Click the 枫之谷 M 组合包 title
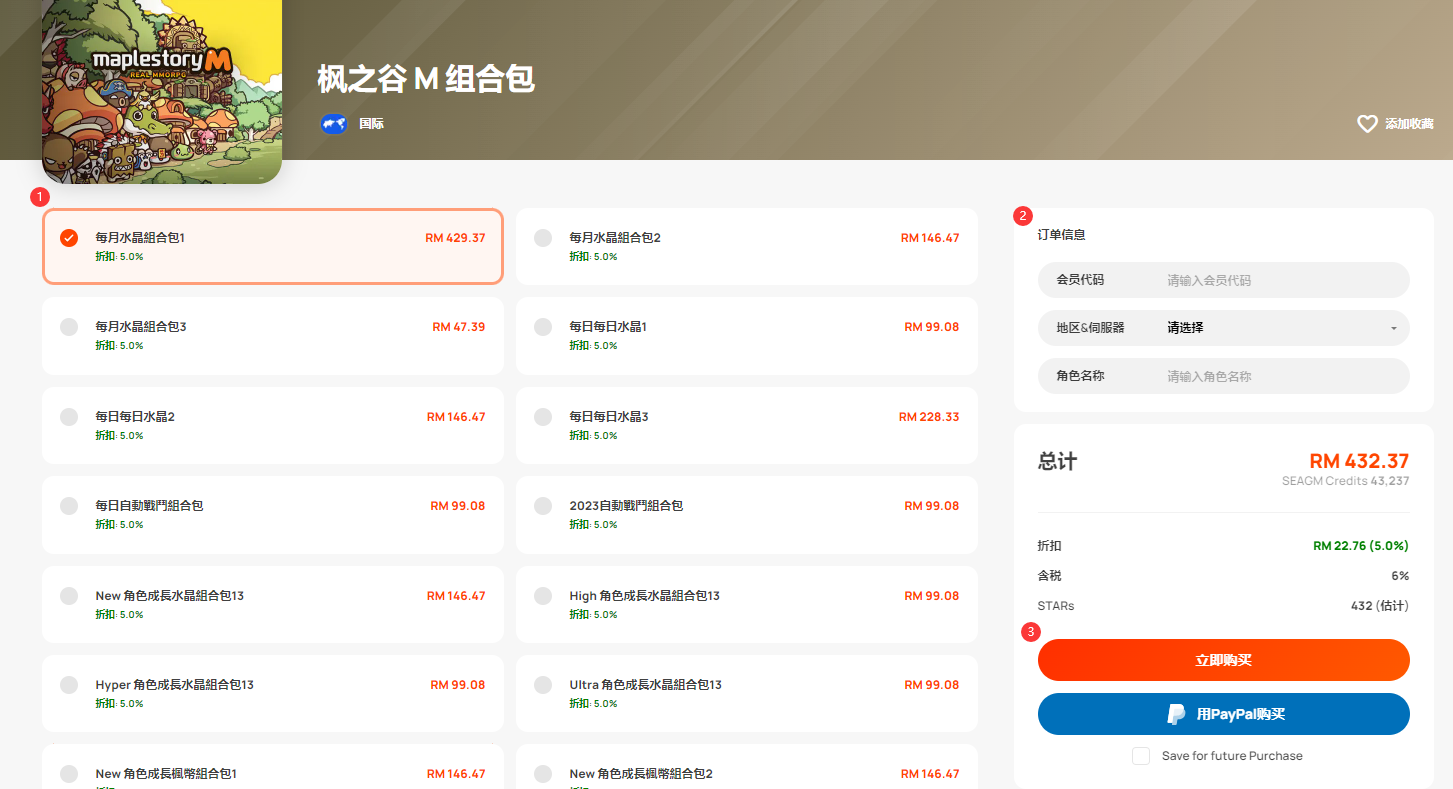Screen dimensions: 1453x789 pyautogui.click(x=426, y=78)
